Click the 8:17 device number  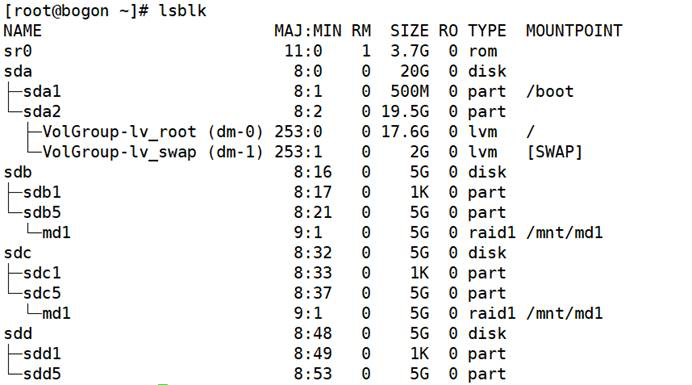point(312,192)
